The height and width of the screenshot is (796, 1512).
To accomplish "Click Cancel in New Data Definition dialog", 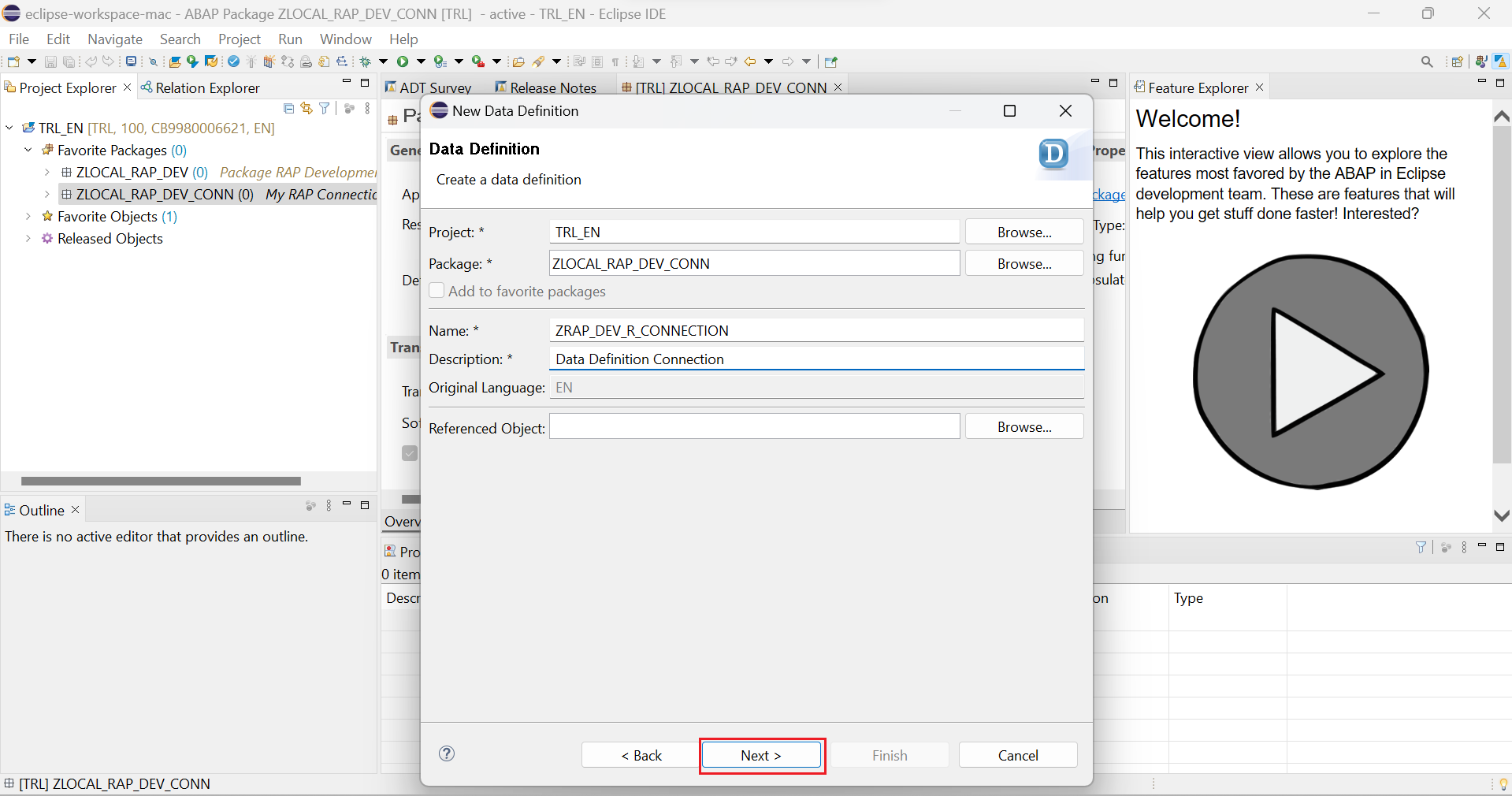I will click(x=1017, y=755).
